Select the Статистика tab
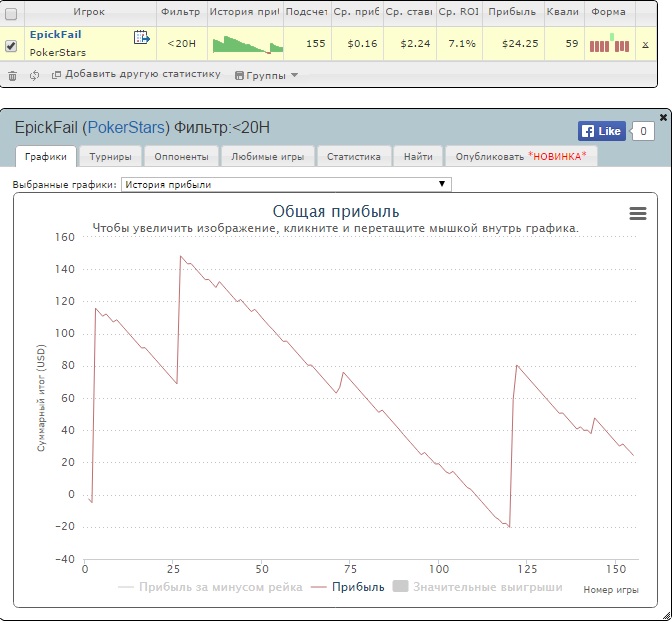This screenshot has height=623, width=672. [x=354, y=156]
